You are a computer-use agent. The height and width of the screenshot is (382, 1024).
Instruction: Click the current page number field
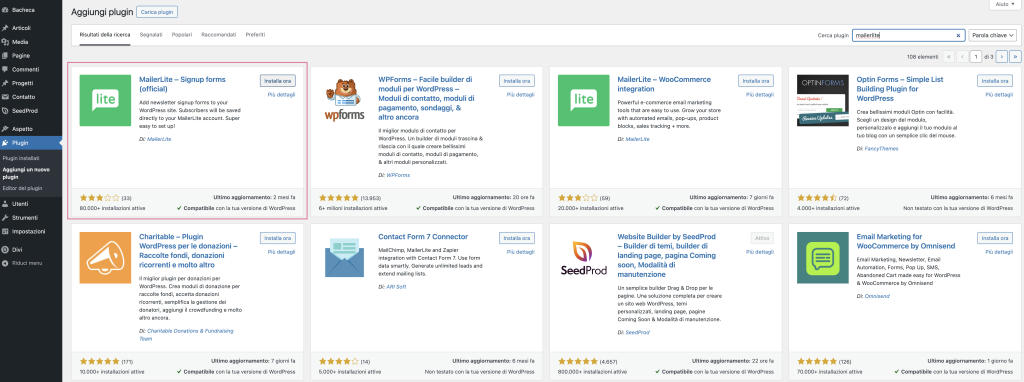976,57
